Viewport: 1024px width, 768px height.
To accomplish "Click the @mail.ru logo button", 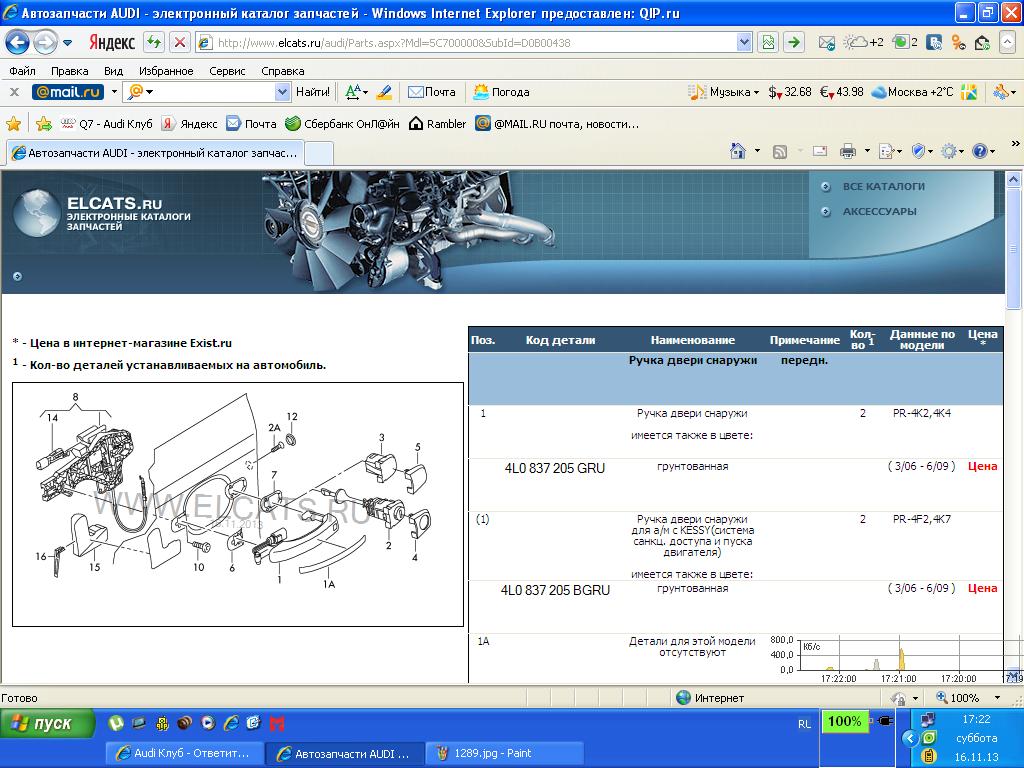I will (68, 92).
